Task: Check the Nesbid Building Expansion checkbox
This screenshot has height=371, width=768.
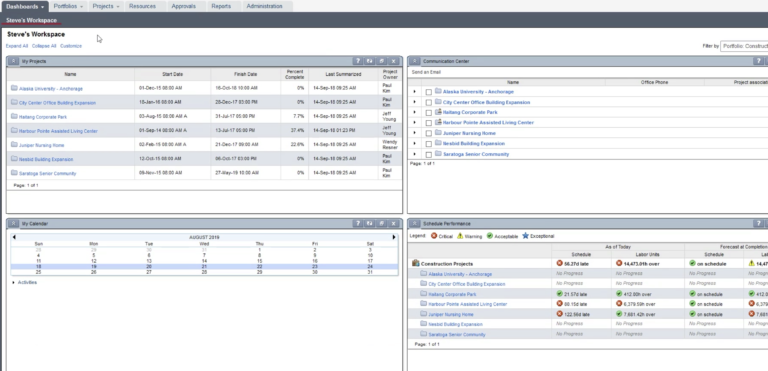Action: [429, 144]
